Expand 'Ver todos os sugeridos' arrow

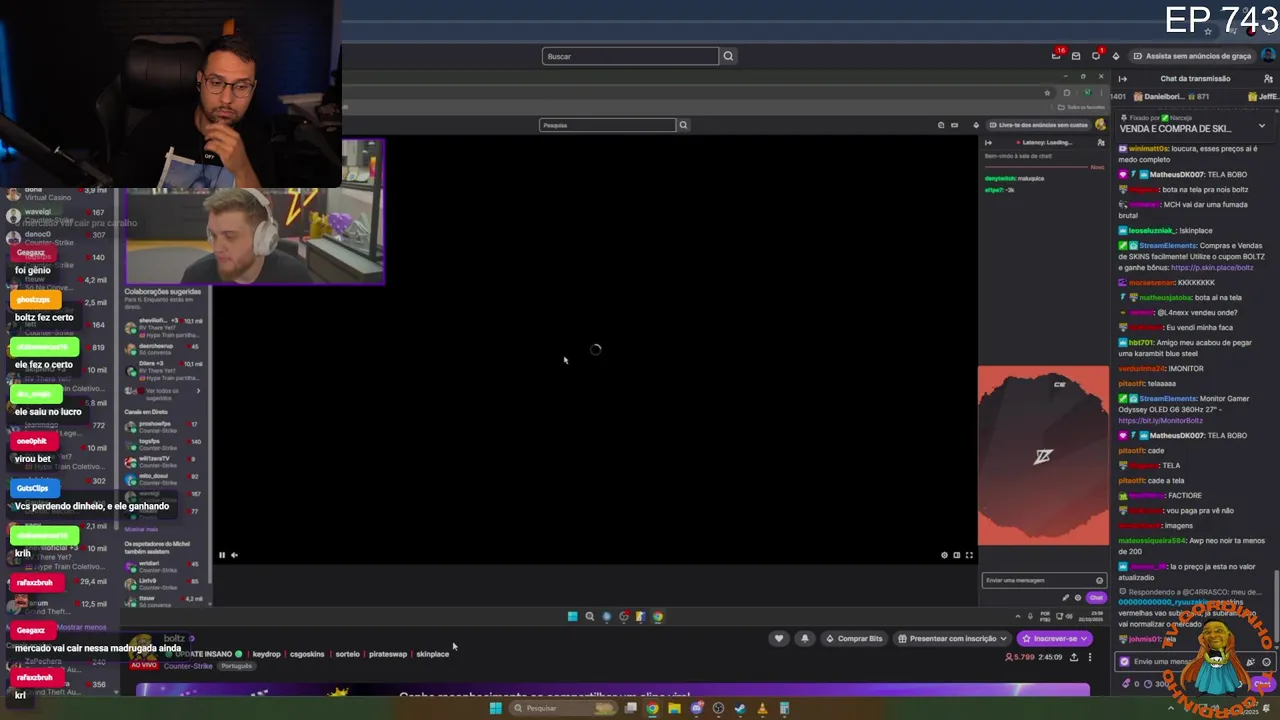[x=197, y=391]
